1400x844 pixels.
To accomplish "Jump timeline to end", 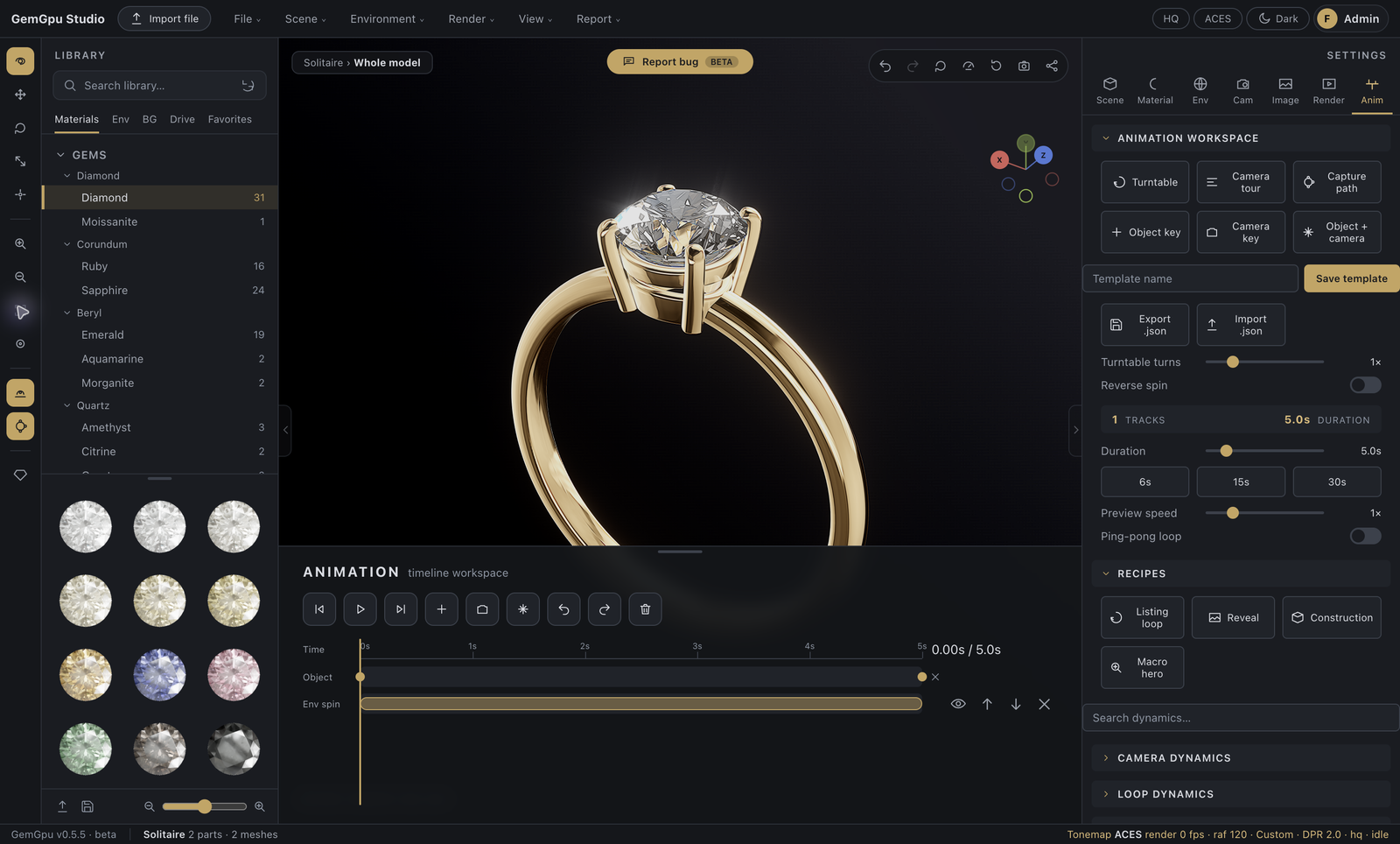I will pos(401,609).
